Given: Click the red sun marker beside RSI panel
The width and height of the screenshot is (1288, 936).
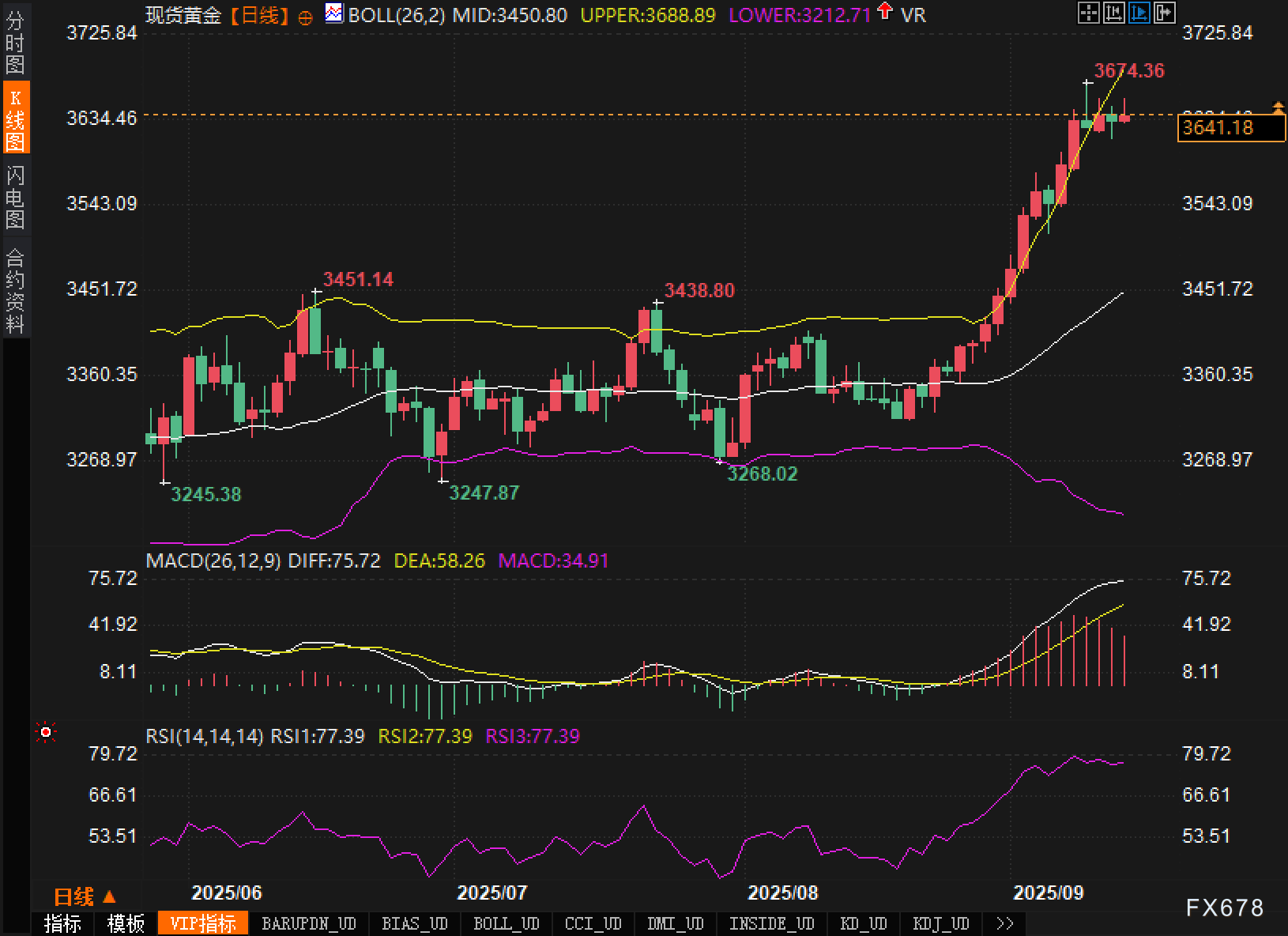Looking at the screenshot, I should point(46,733).
